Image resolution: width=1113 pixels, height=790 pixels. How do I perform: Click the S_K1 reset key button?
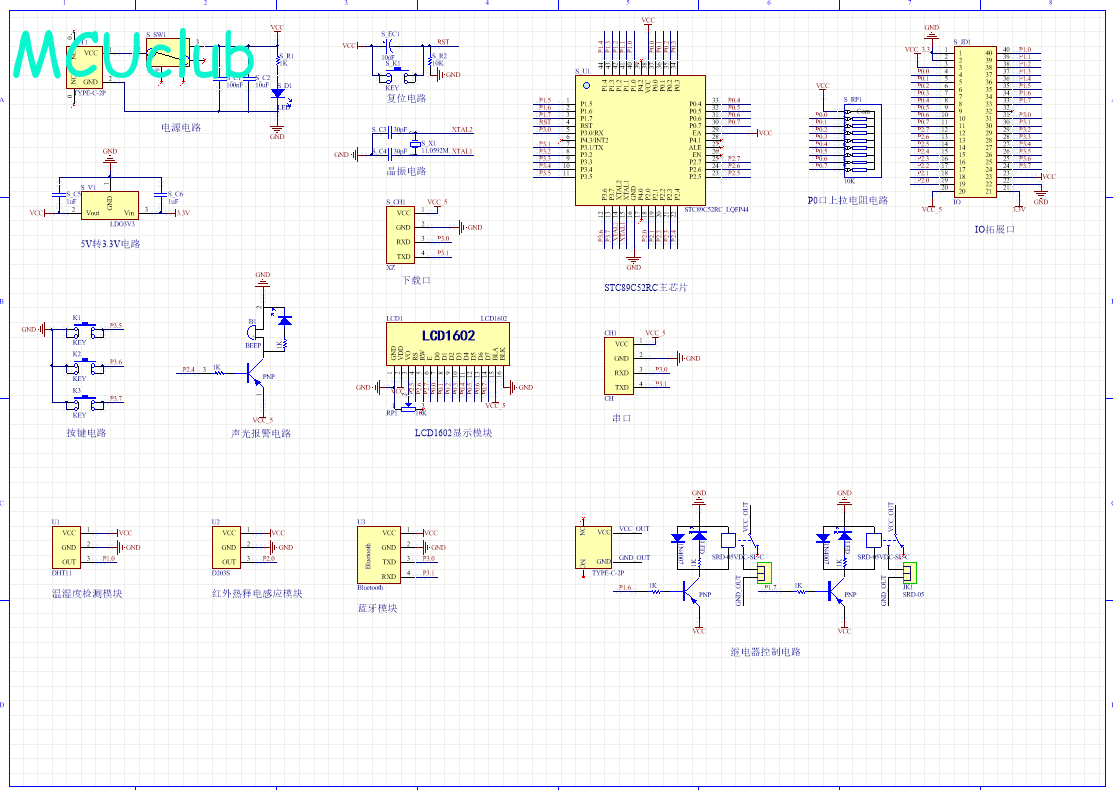tap(395, 72)
